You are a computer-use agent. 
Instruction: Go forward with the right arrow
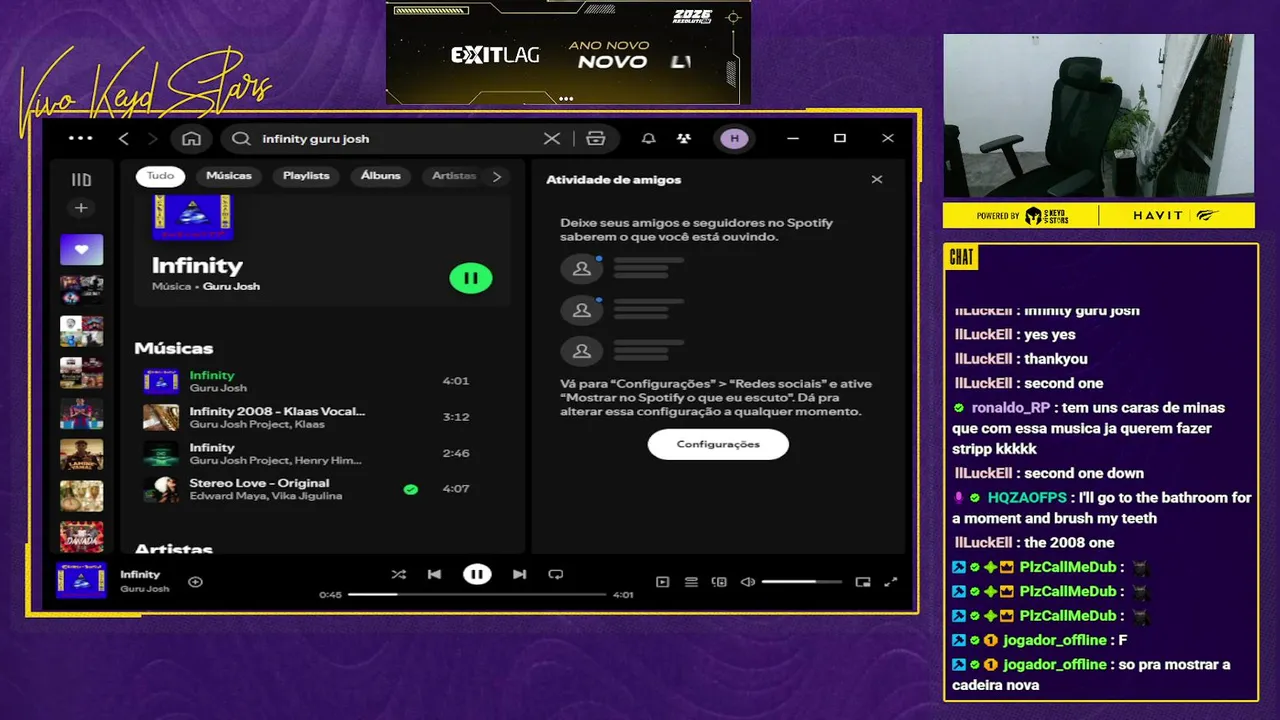[x=152, y=138]
